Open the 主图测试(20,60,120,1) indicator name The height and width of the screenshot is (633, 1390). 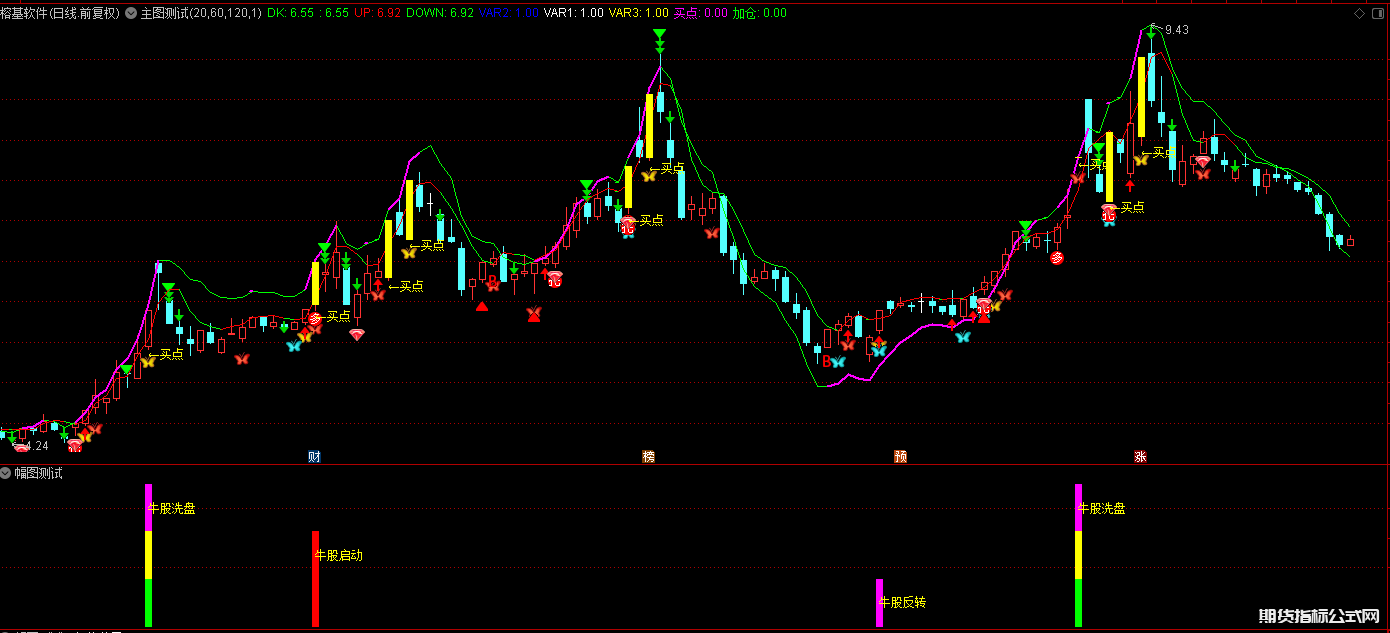(200, 13)
